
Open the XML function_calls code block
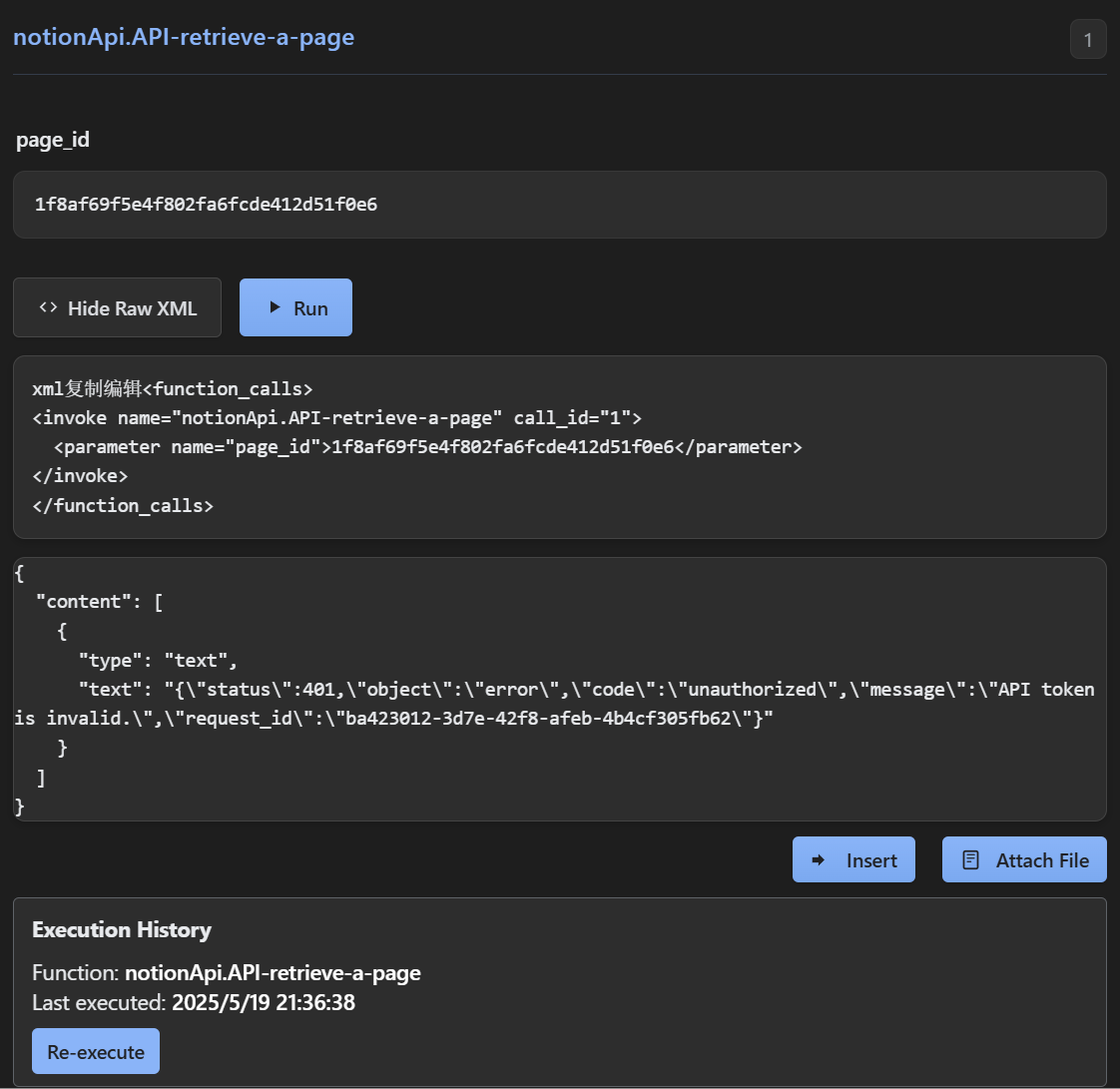(559, 446)
